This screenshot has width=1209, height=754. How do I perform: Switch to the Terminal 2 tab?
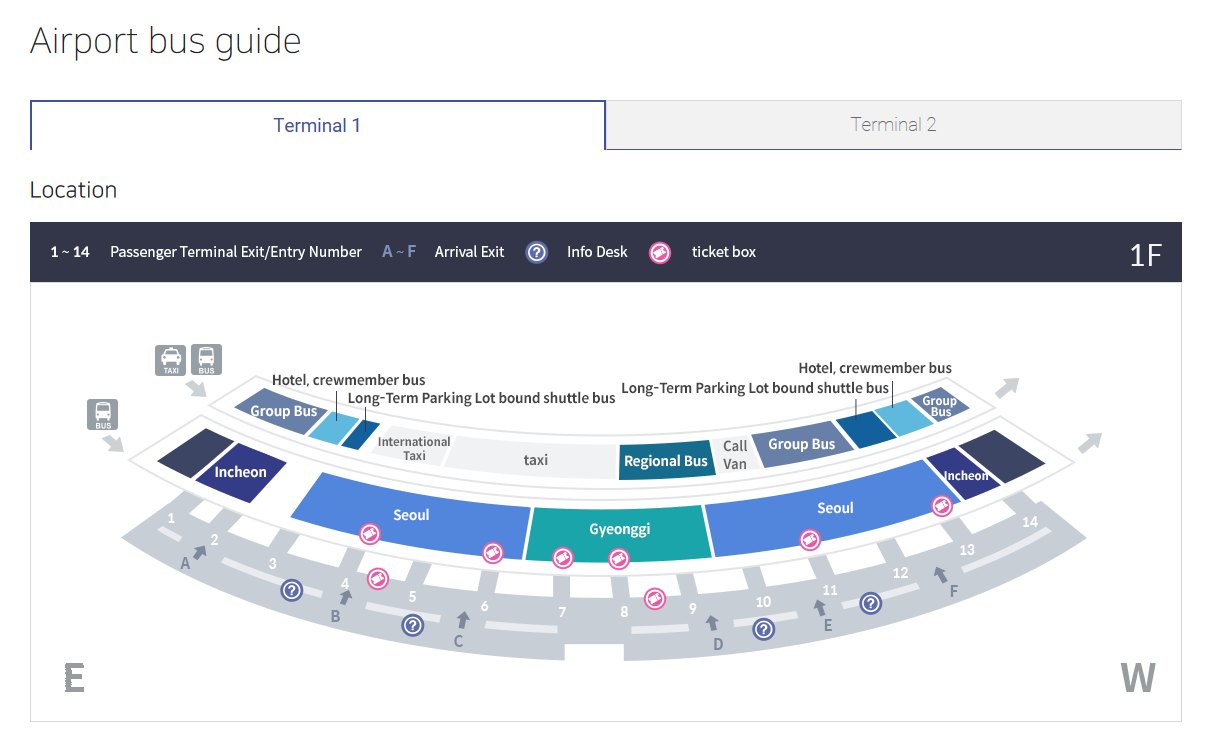893,125
